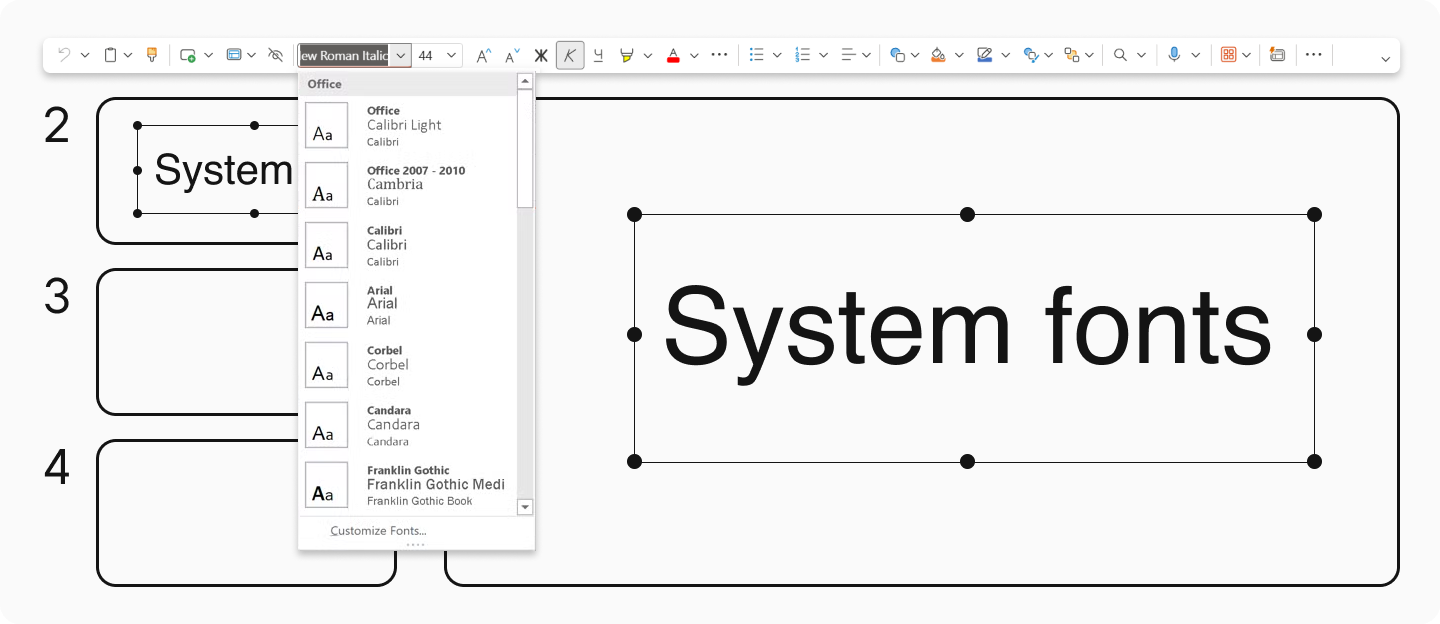This screenshot has width=1440, height=624.
Task: Toggle underline formatting (Ч)
Action: 598,55
